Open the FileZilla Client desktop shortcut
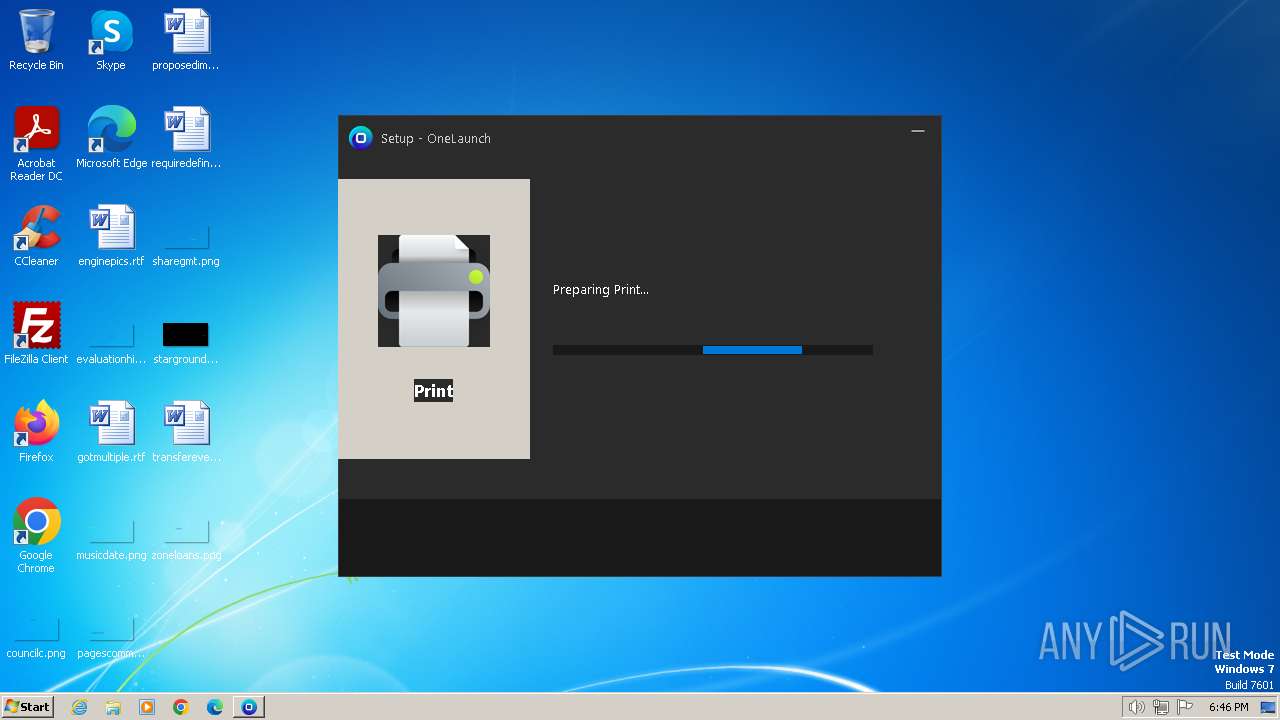This screenshot has width=1280, height=720. pyautogui.click(x=36, y=333)
